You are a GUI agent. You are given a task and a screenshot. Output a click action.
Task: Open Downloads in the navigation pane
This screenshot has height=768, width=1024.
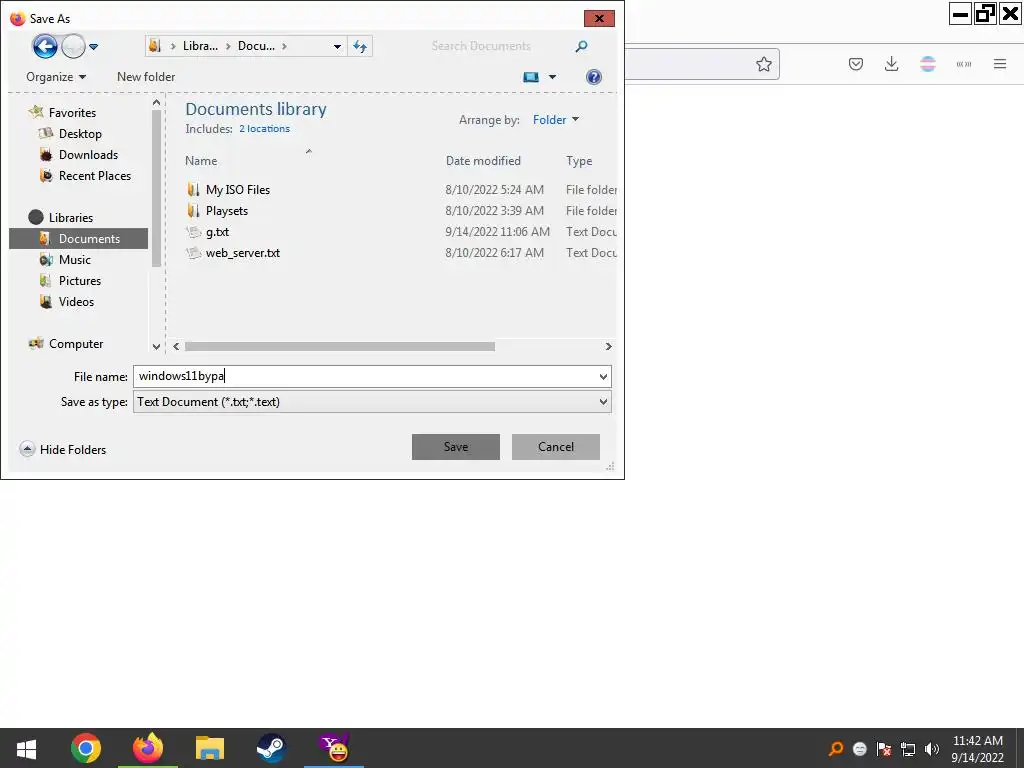tap(88, 155)
